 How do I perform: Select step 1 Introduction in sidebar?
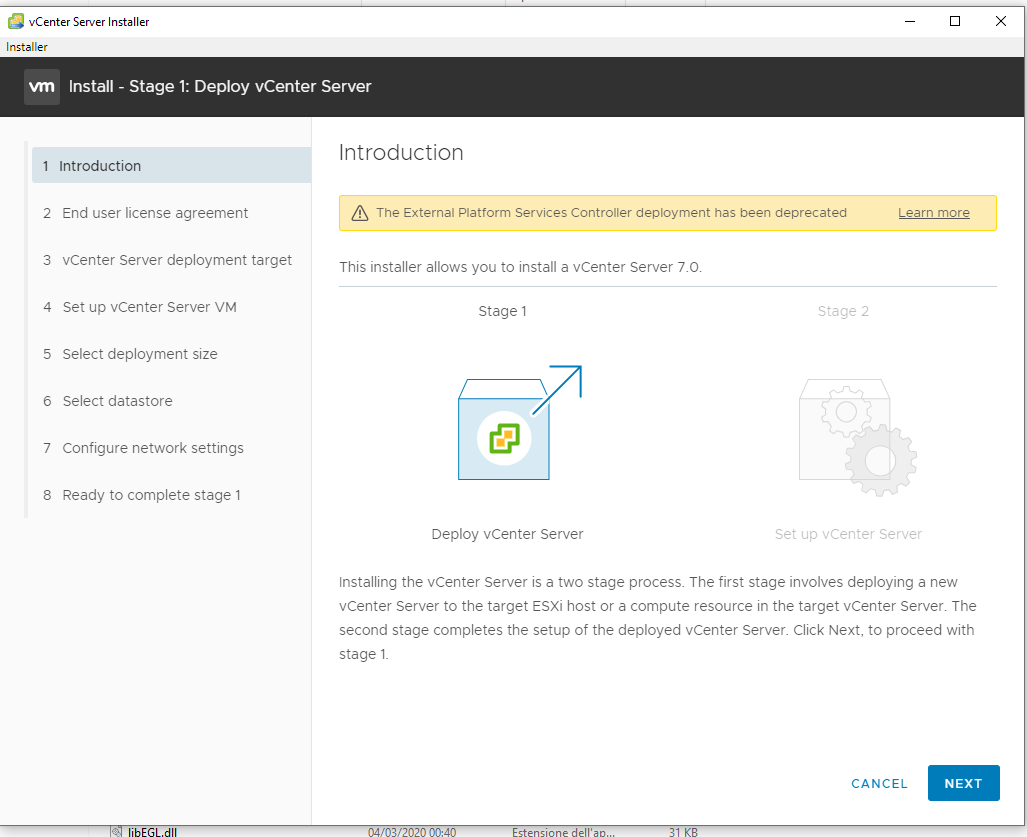pos(172,166)
